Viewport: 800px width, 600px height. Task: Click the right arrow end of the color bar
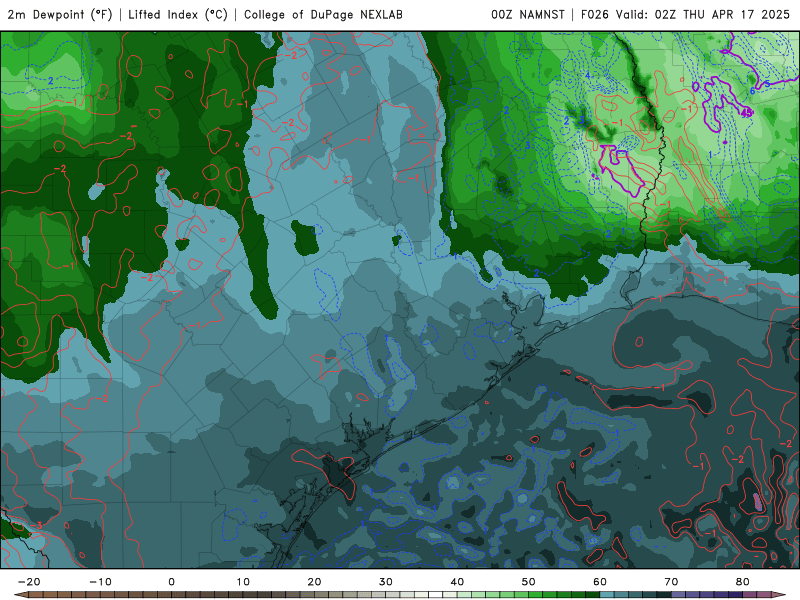[778, 595]
